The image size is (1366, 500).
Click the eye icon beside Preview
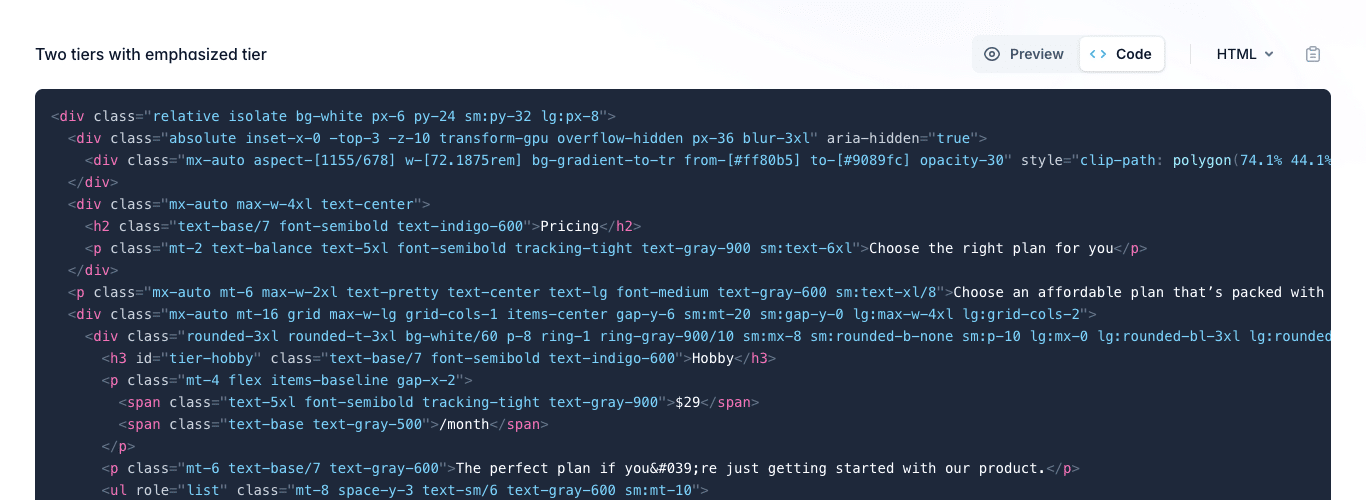pos(992,54)
